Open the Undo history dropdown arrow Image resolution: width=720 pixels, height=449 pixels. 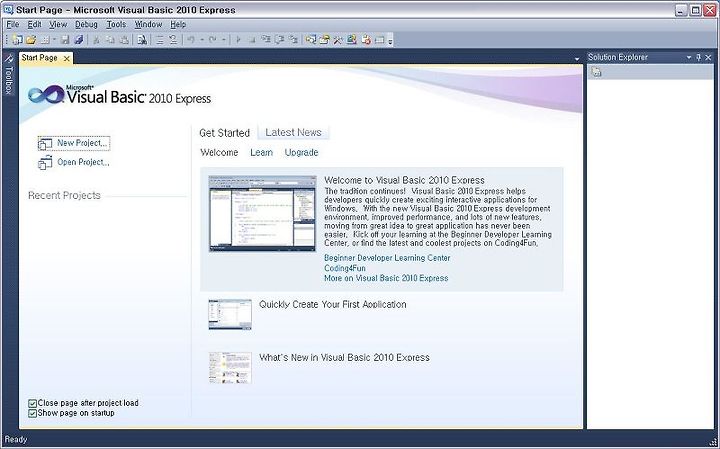202,40
